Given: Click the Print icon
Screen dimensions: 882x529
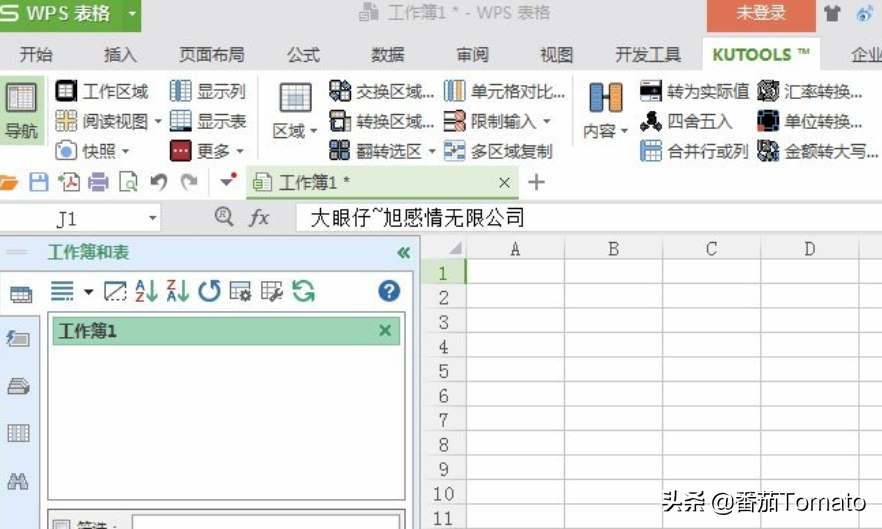Looking at the screenshot, I should pos(98,182).
